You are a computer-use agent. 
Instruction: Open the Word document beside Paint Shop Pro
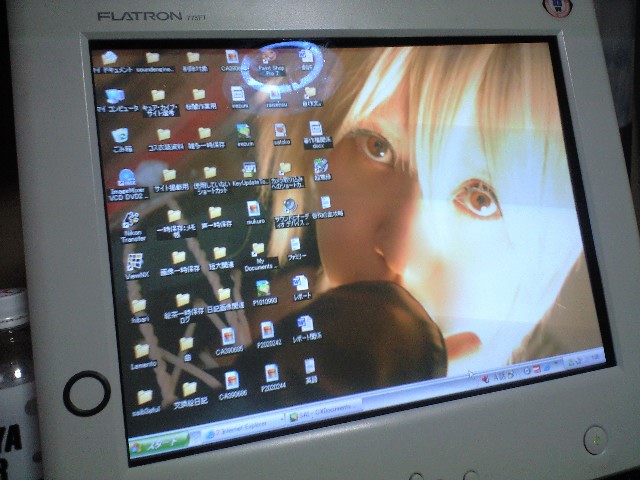(x=306, y=61)
